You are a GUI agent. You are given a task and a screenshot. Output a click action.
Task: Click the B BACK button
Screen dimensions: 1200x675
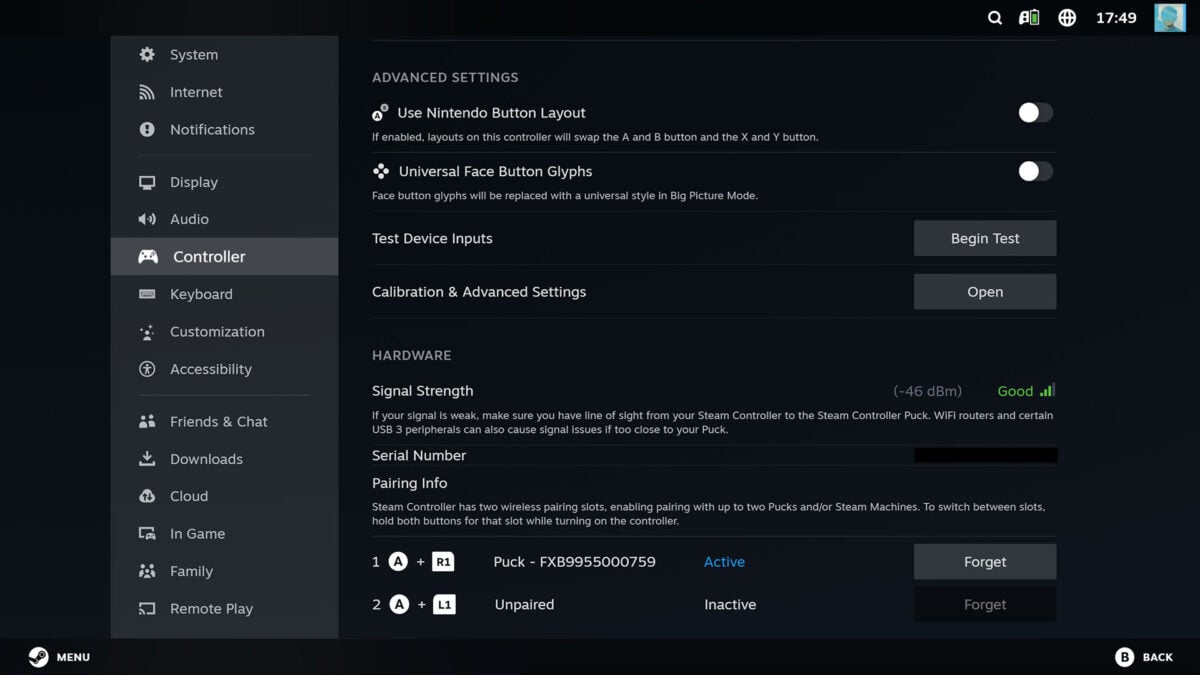(x=1144, y=657)
